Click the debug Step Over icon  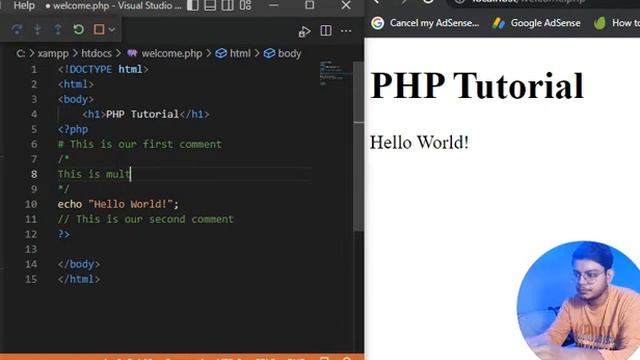coord(17,29)
